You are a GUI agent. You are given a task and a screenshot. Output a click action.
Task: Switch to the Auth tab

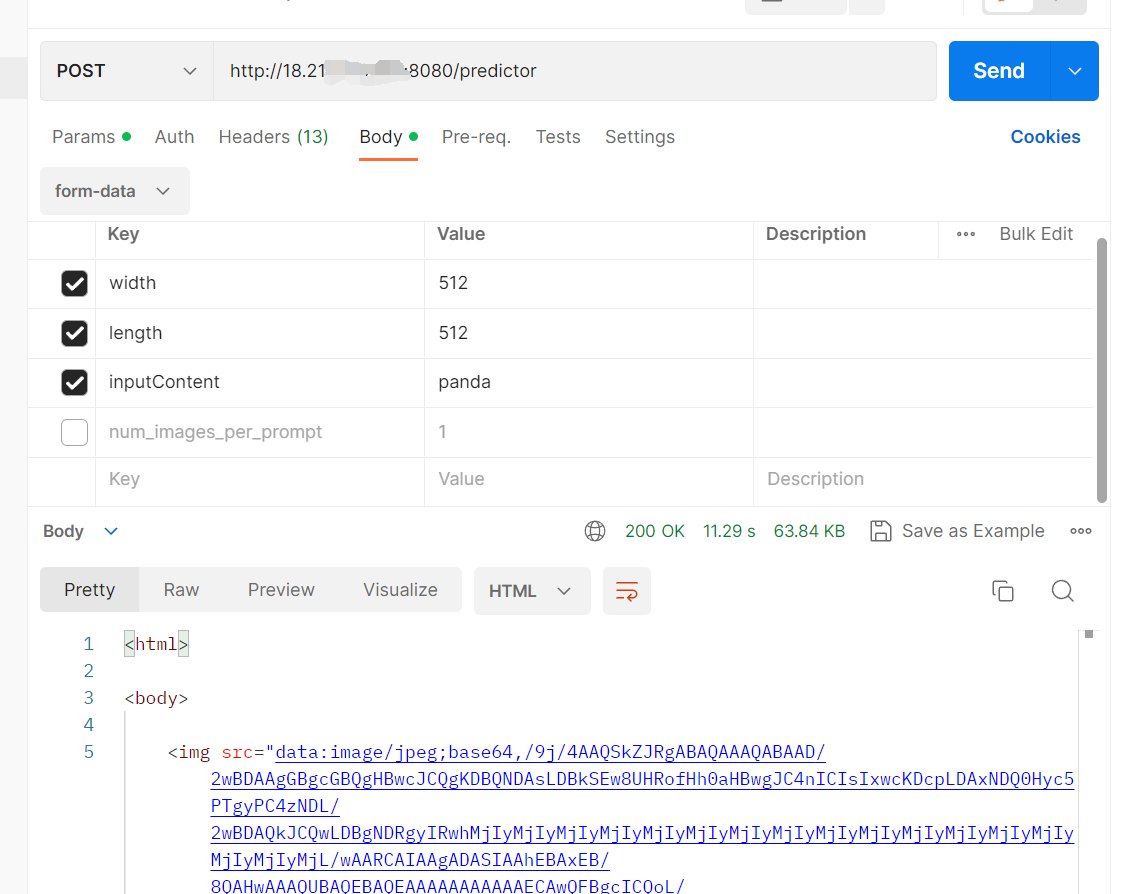pyautogui.click(x=174, y=137)
